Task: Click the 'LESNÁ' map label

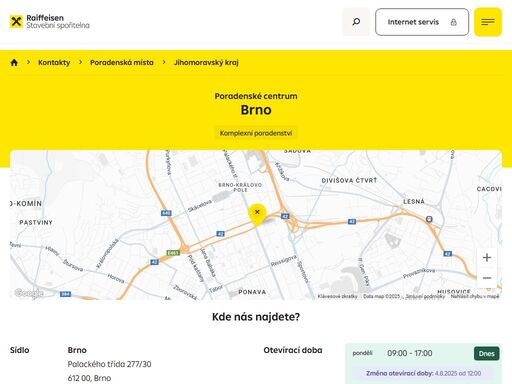Action: (x=414, y=201)
